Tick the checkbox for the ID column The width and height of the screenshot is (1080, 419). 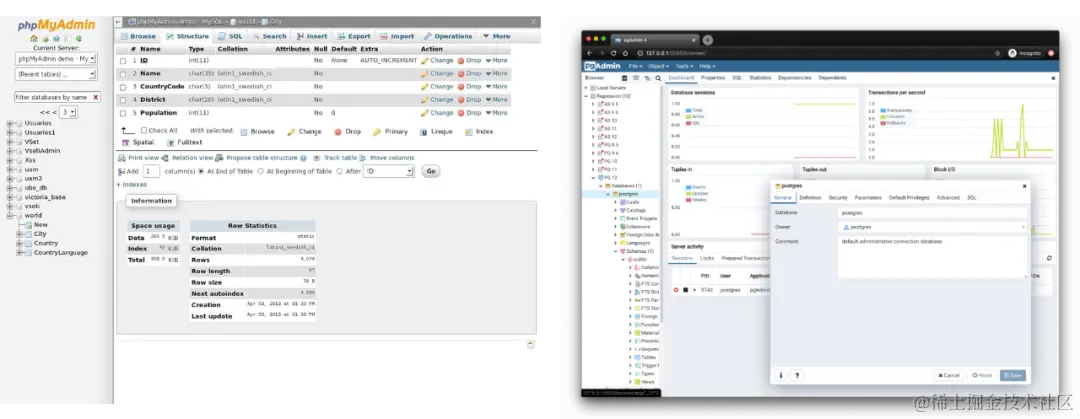(123, 61)
